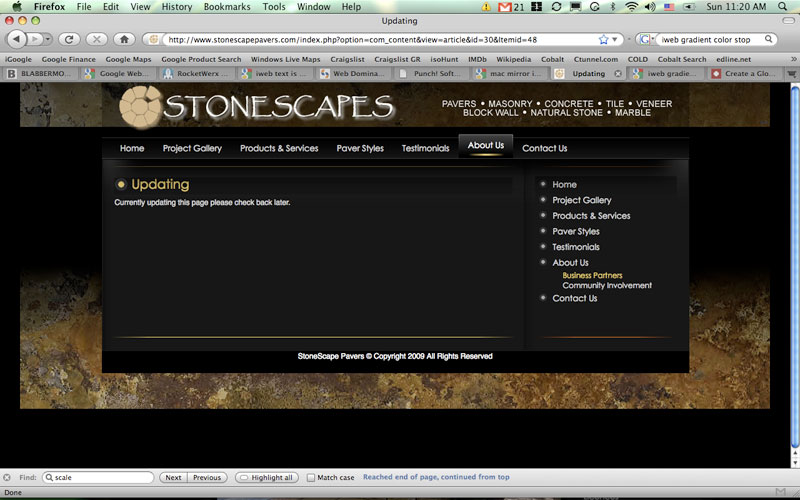
Task: Click the Stop loading X button
Action: click(97, 39)
